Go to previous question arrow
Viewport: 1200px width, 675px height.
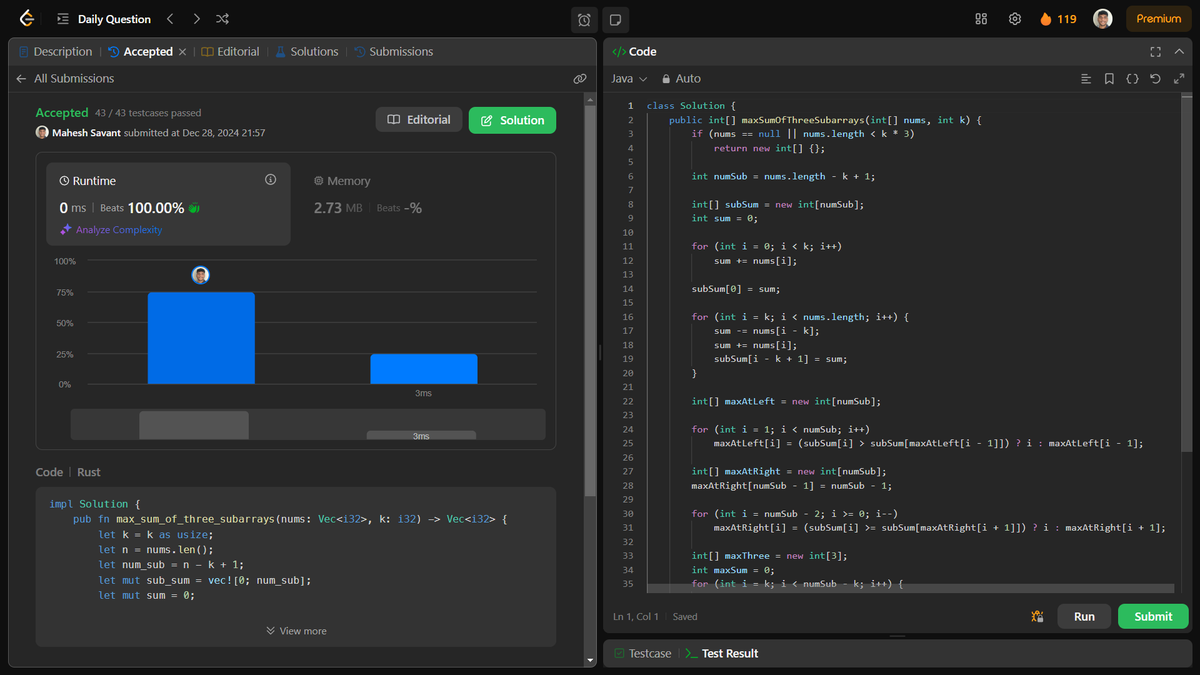click(x=170, y=19)
